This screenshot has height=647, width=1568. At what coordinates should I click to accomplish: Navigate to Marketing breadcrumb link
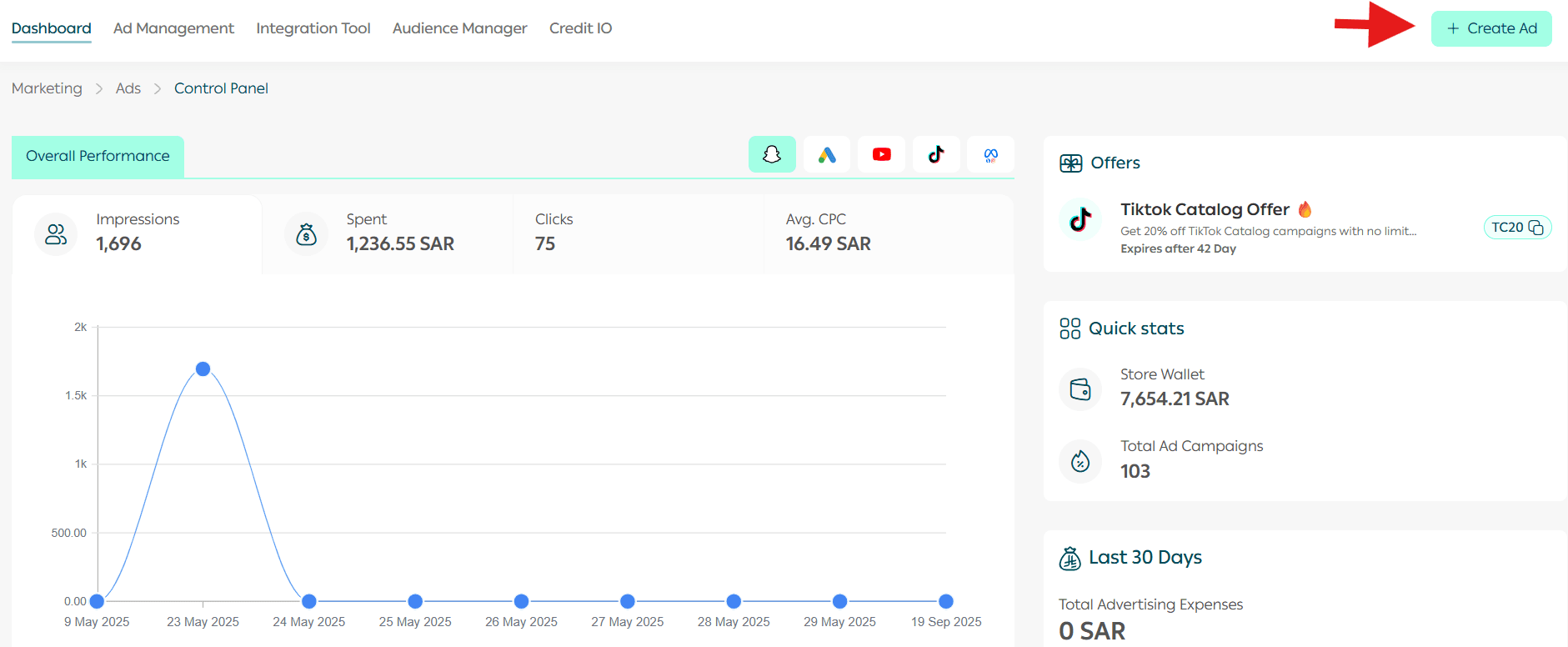coord(47,88)
